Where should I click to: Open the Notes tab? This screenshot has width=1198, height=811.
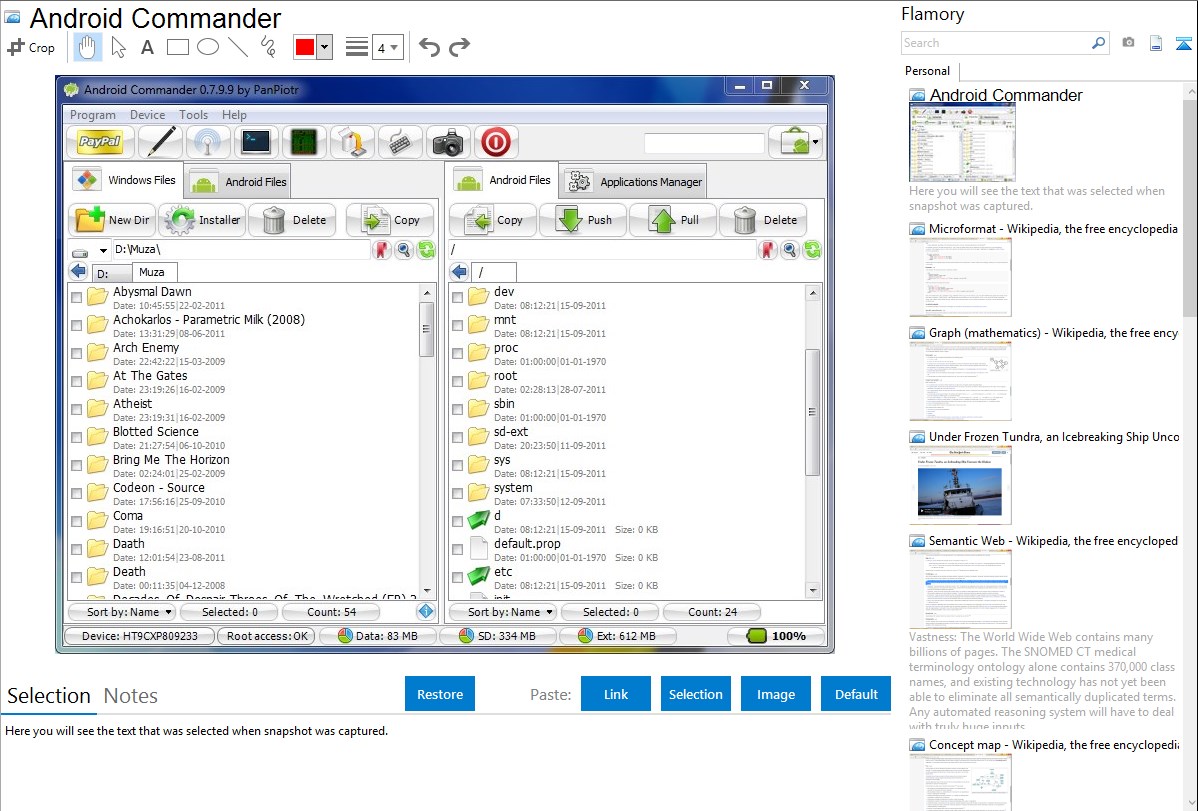click(131, 696)
